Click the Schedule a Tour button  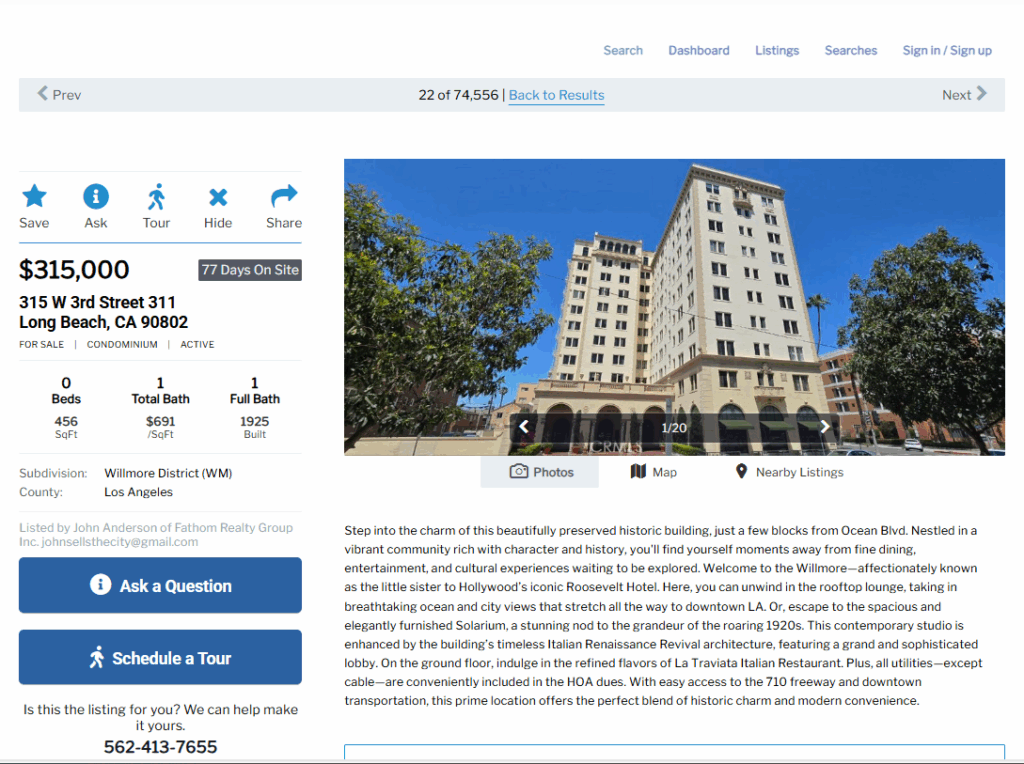(x=160, y=658)
